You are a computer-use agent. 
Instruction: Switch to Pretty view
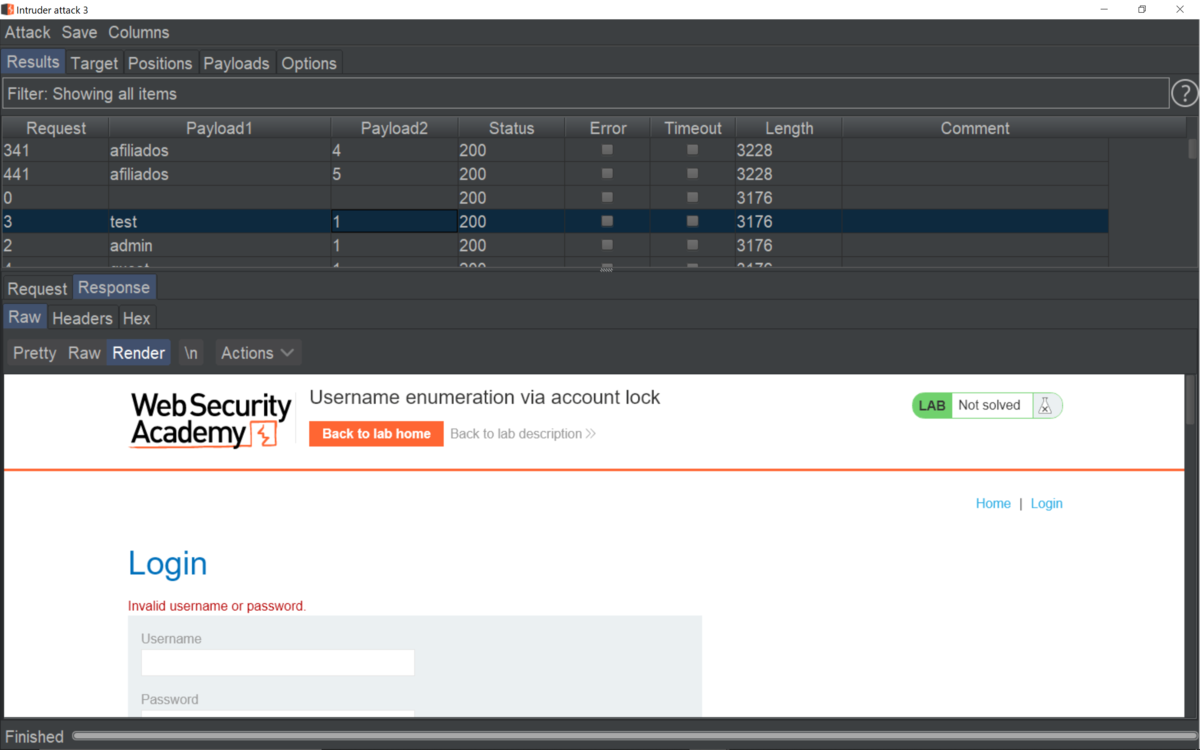tap(35, 353)
